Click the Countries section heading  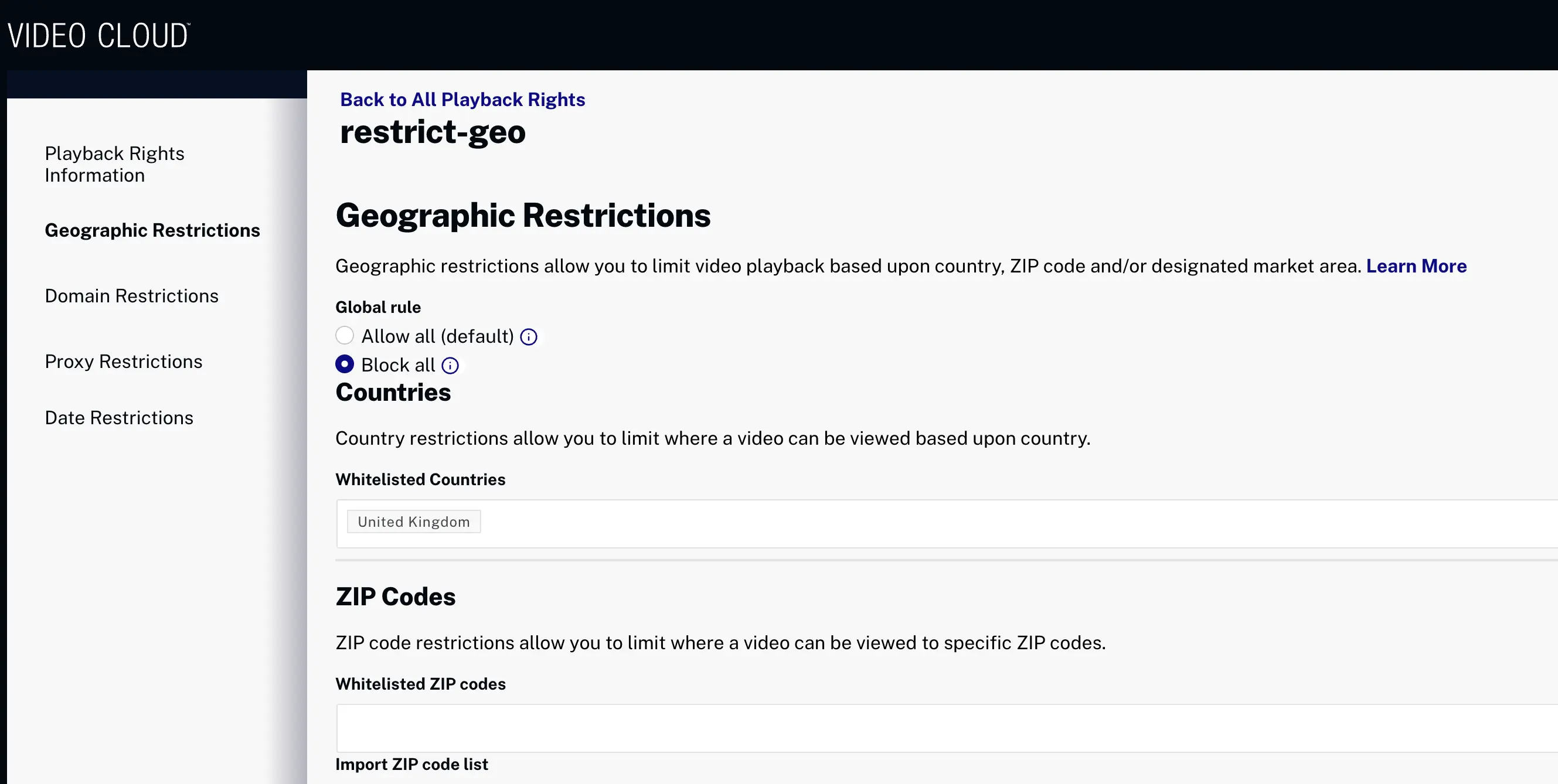393,393
